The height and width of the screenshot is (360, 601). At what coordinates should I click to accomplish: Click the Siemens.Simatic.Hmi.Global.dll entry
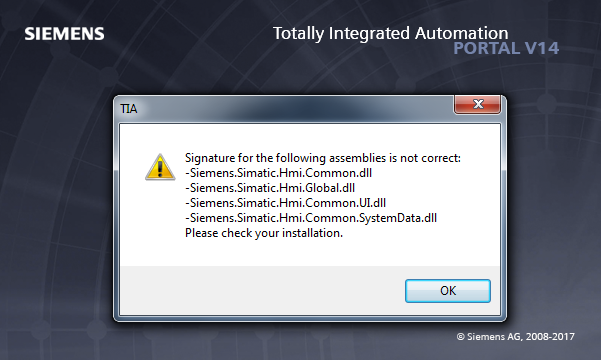(270, 188)
